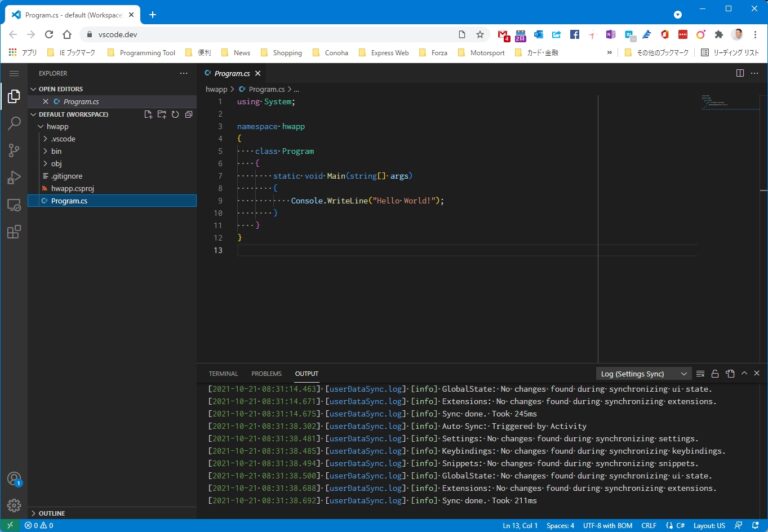Viewport: 768px width, 532px height.
Task: Click the New File icon in workspace header
Action: pos(148,114)
